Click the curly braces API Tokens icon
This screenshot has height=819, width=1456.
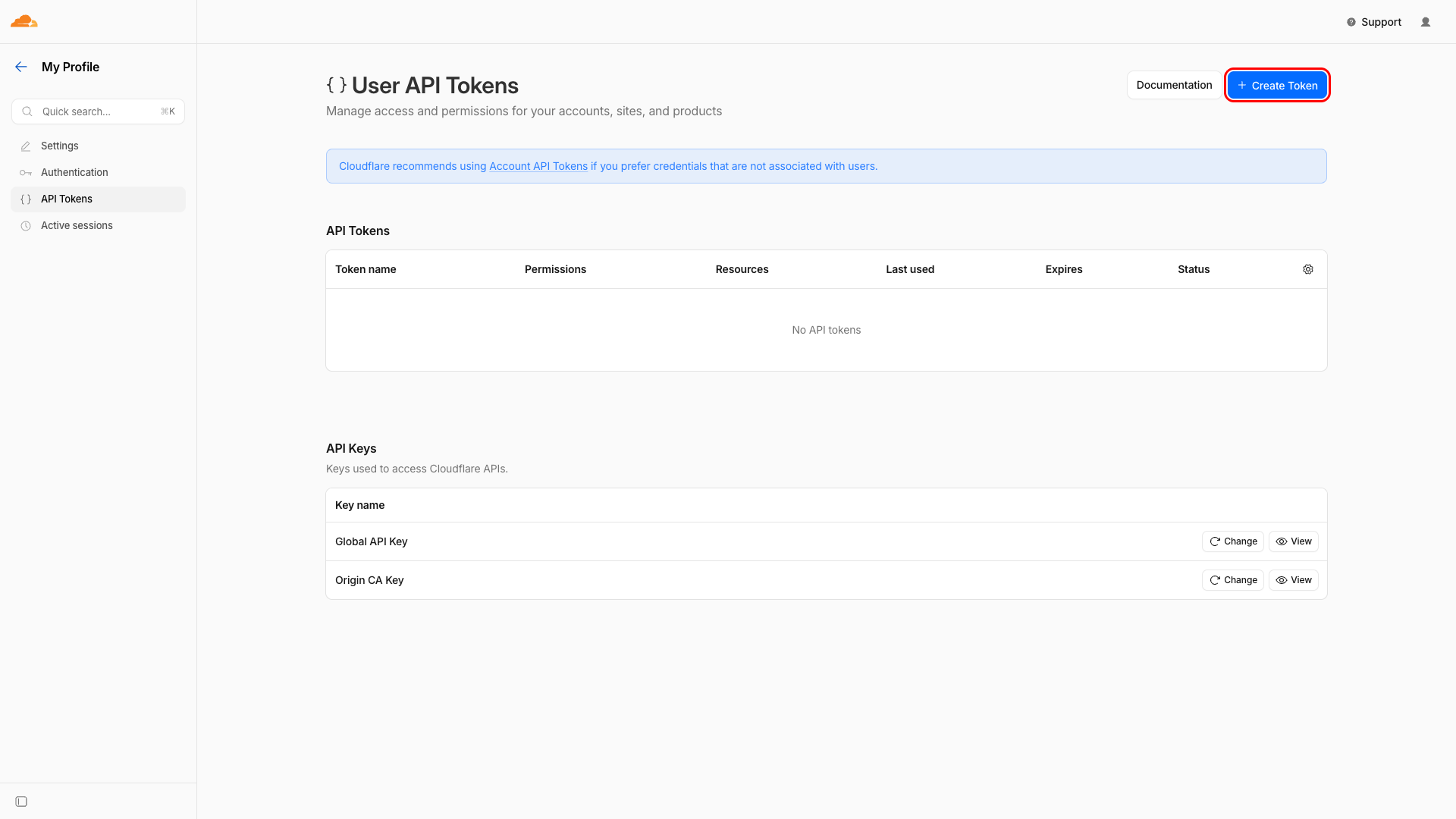(26, 199)
